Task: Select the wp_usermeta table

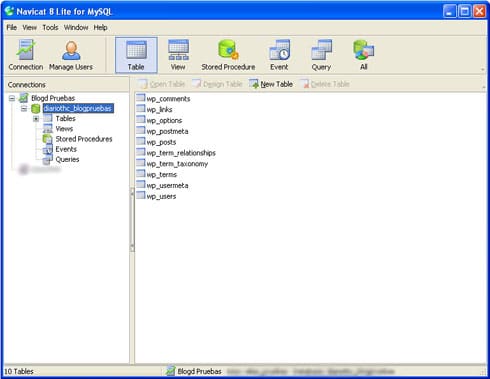Action: [167, 185]
